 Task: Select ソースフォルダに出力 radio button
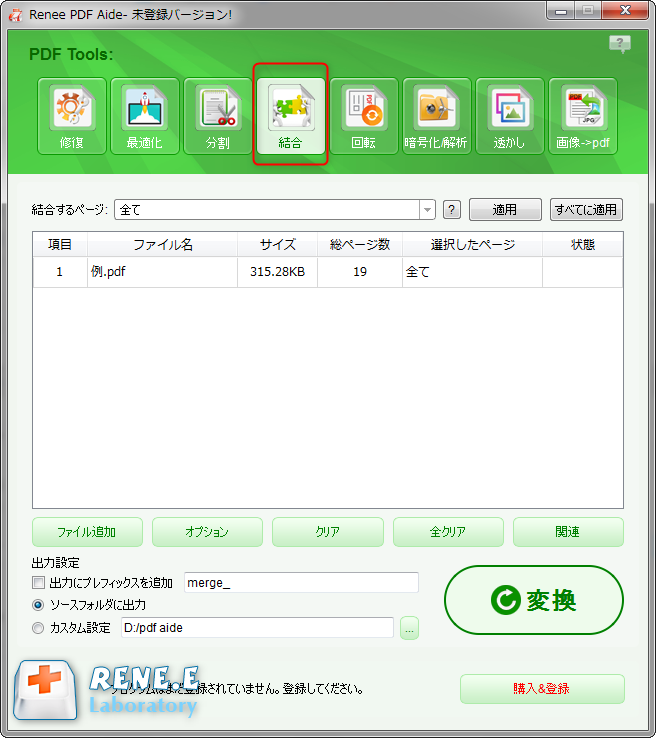38,605
